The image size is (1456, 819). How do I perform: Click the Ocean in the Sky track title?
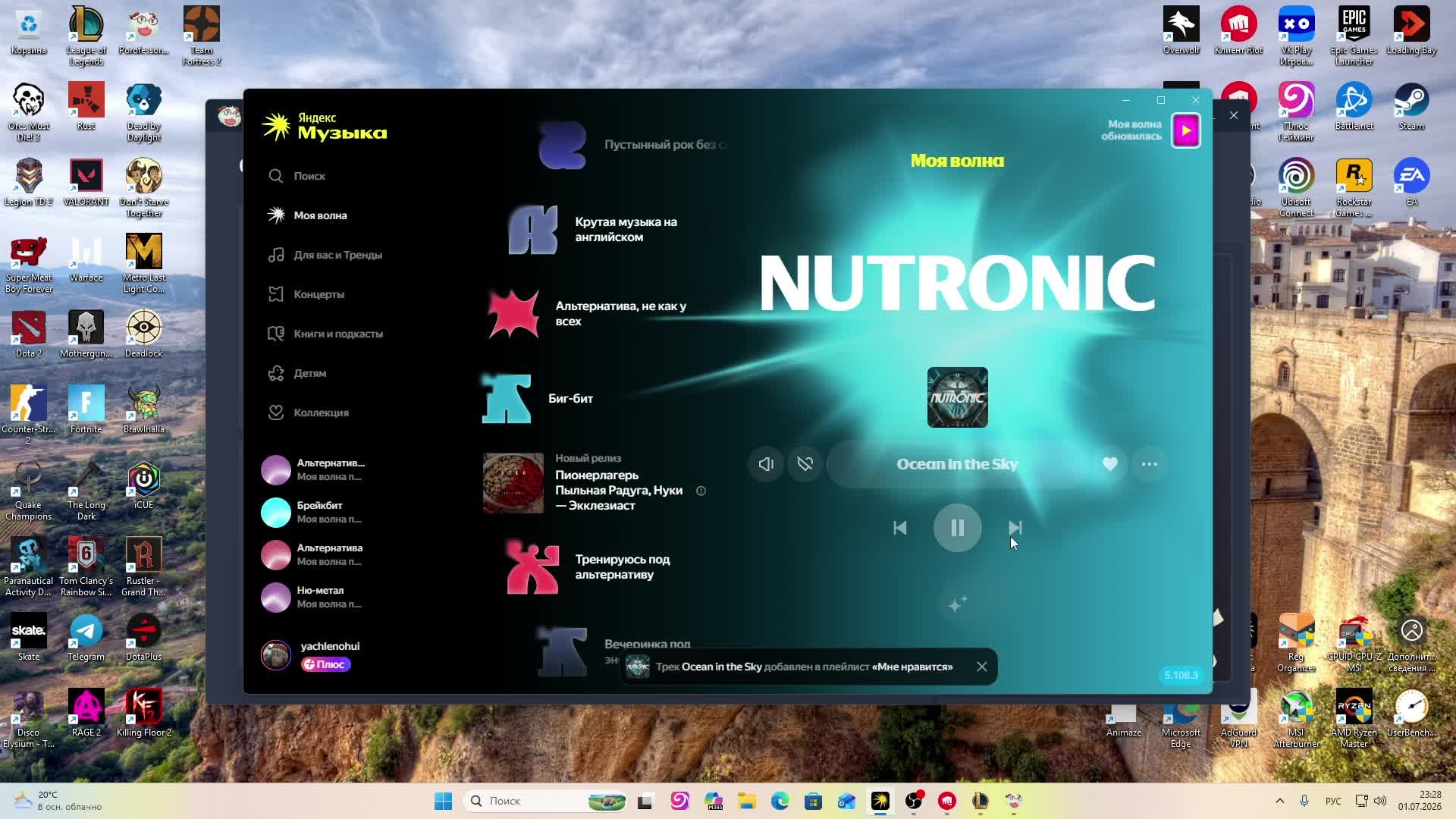(957, 464)
